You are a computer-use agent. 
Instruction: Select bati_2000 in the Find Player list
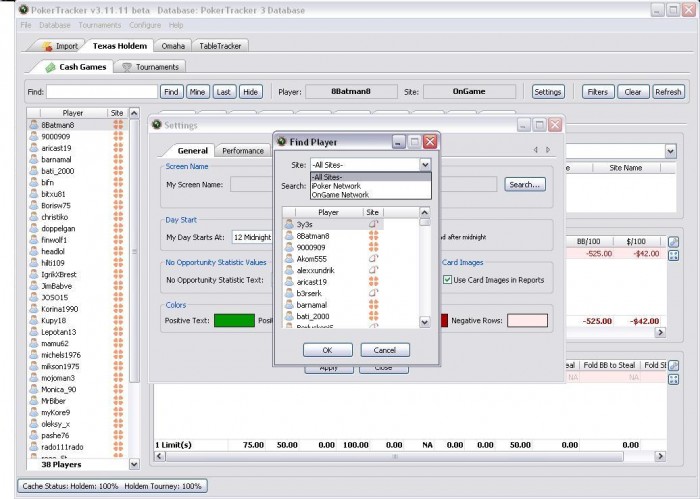(333, 316)
